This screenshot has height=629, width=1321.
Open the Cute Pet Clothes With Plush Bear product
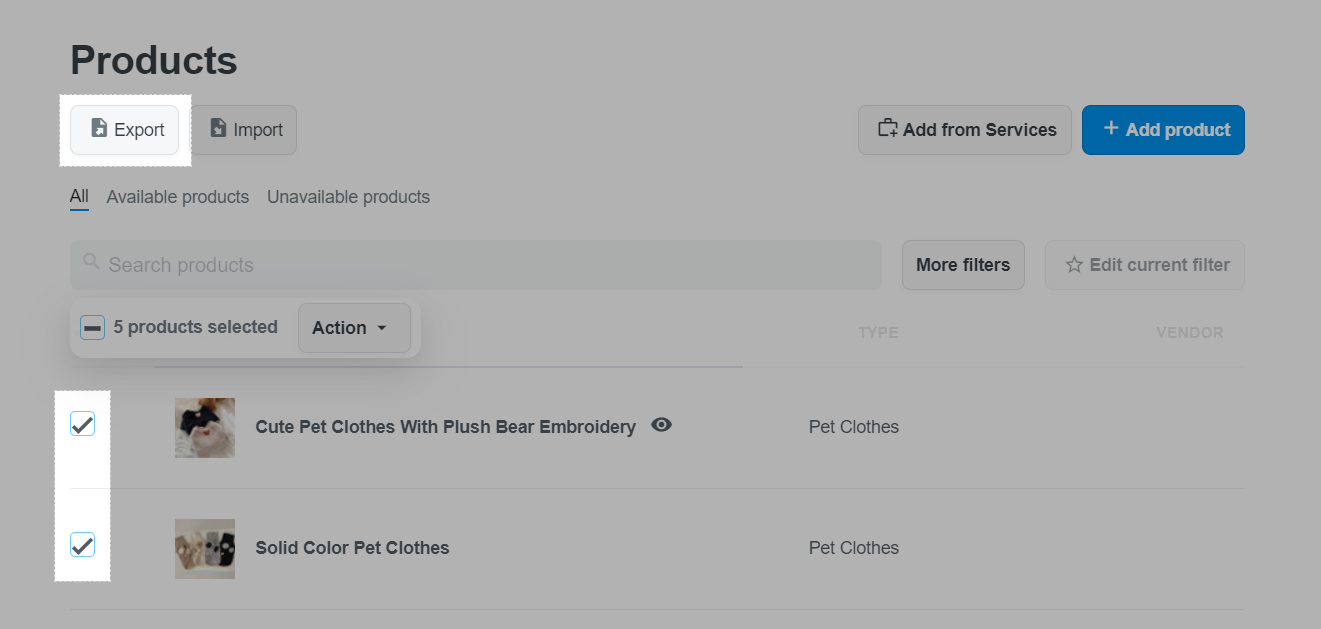[x=445, y=427]
